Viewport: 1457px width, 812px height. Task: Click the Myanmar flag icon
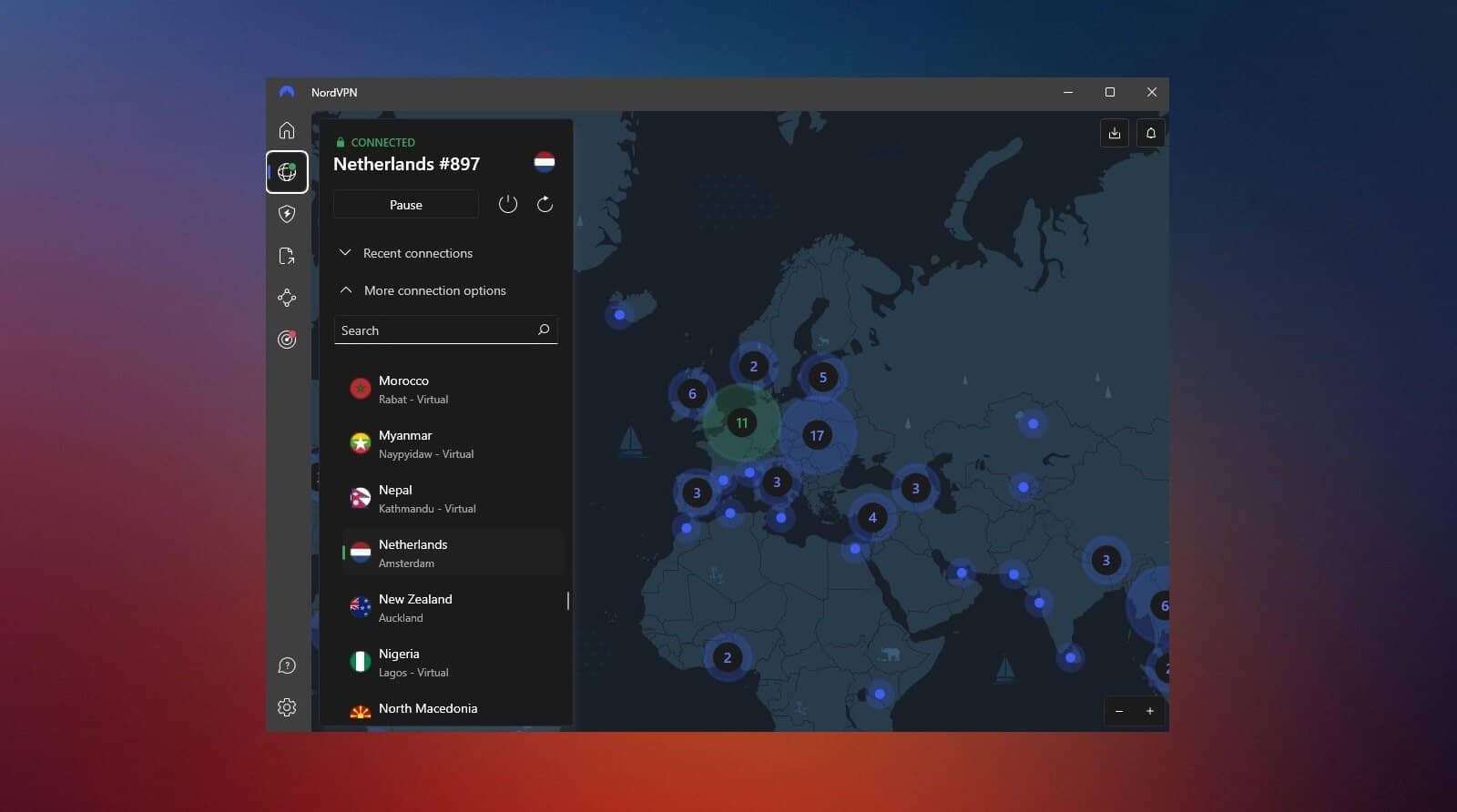pyautogui.click(x=361, y=443)
